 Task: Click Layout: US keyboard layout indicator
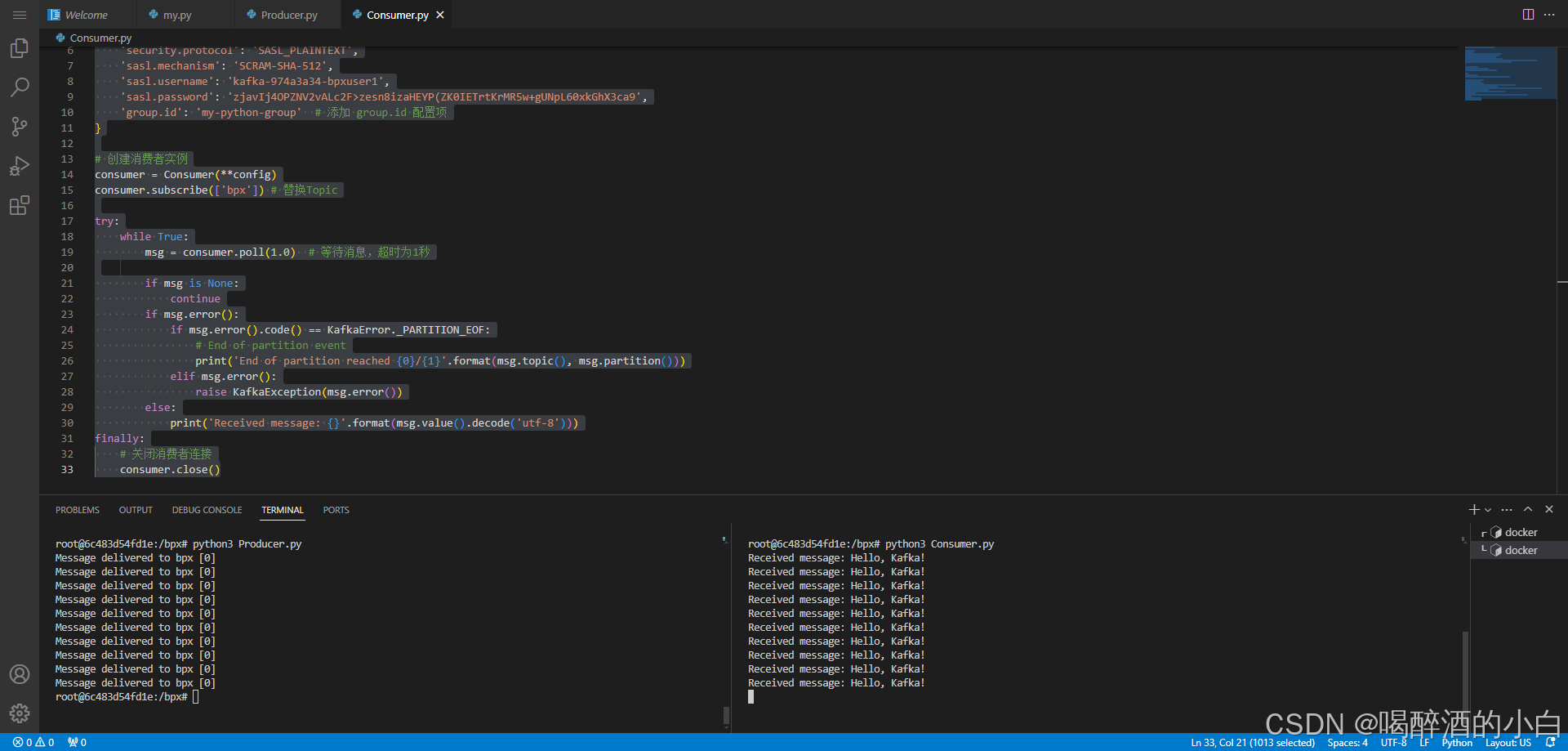1508,742
